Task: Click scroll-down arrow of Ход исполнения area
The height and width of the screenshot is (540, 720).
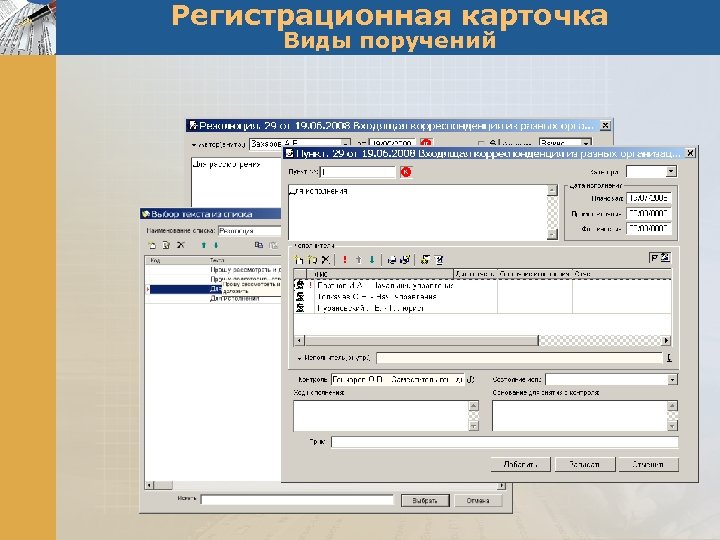Action: tap(473, 426)
